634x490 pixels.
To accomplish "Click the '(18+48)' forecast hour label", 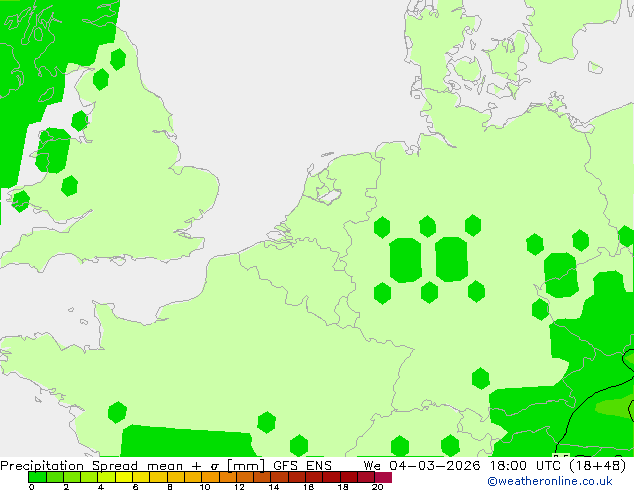I will (597, 465).
